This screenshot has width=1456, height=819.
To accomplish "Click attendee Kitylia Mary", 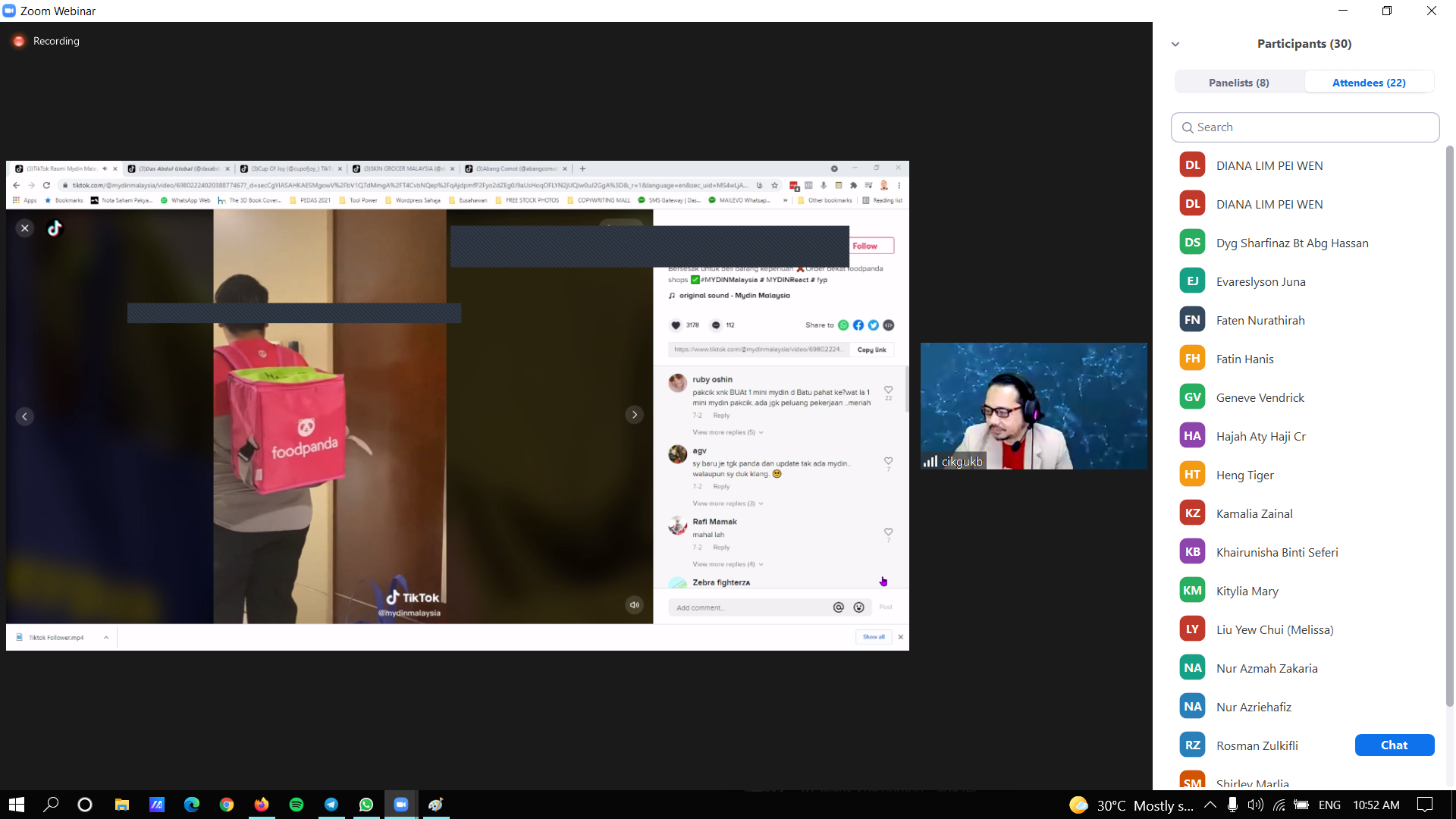I will (1304, 591).
